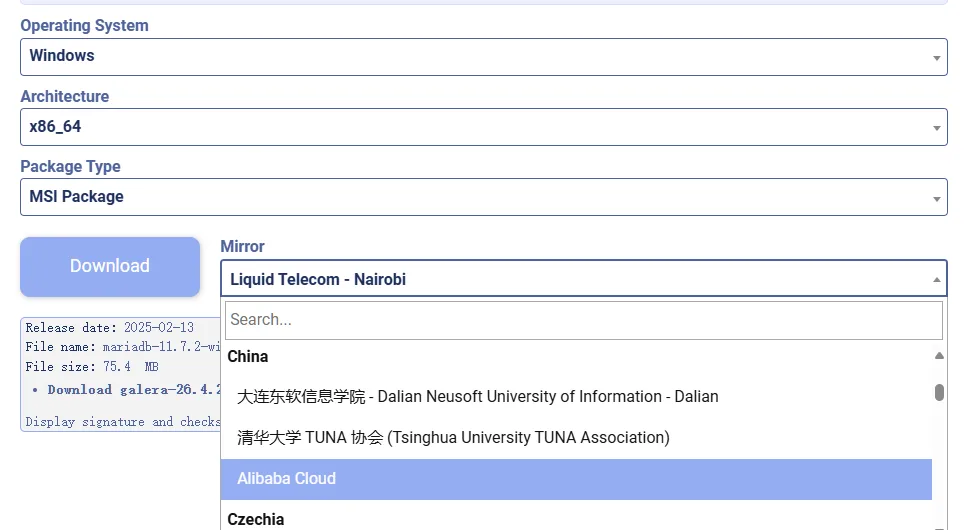Click the Architecture label
Screen dimensions: 975x530
pos(65,96)
